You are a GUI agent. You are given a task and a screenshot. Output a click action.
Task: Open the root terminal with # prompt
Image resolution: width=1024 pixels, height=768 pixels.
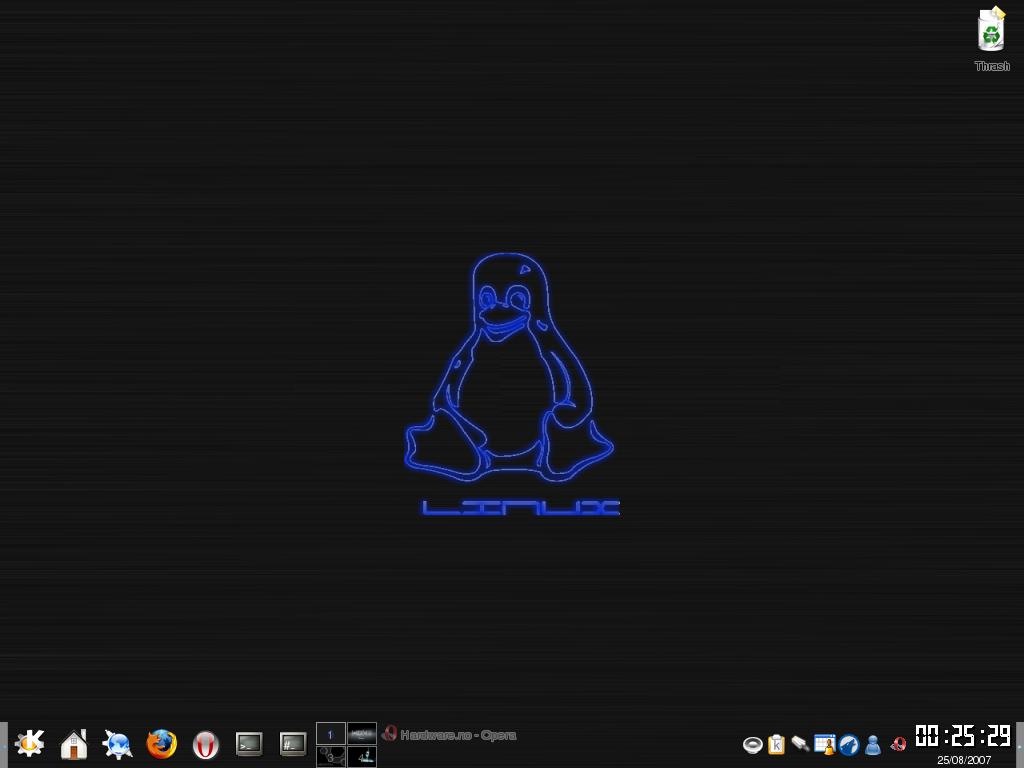(x=293, y=744)
